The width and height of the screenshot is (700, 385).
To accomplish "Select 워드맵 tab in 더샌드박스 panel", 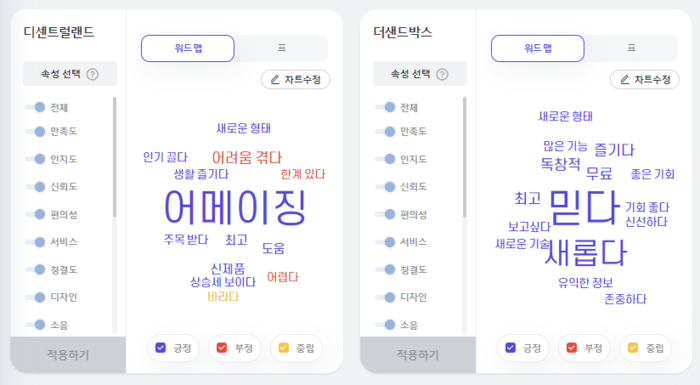I will [538, 48].
